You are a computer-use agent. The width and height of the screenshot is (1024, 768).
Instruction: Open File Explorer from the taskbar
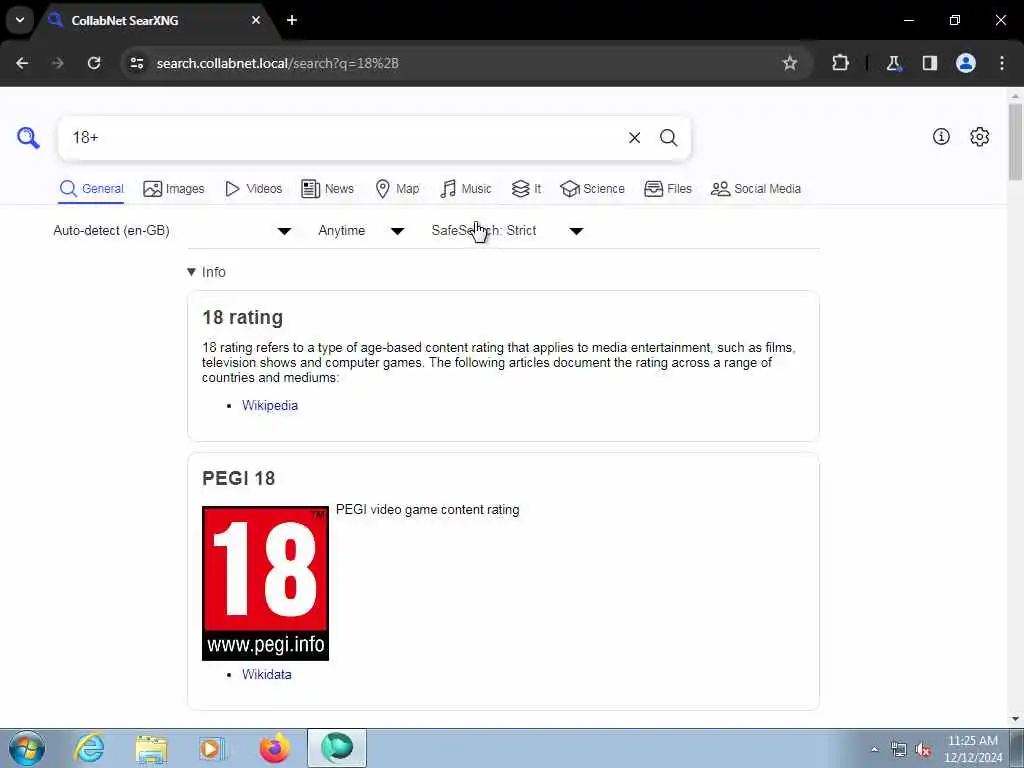(152, 748)
